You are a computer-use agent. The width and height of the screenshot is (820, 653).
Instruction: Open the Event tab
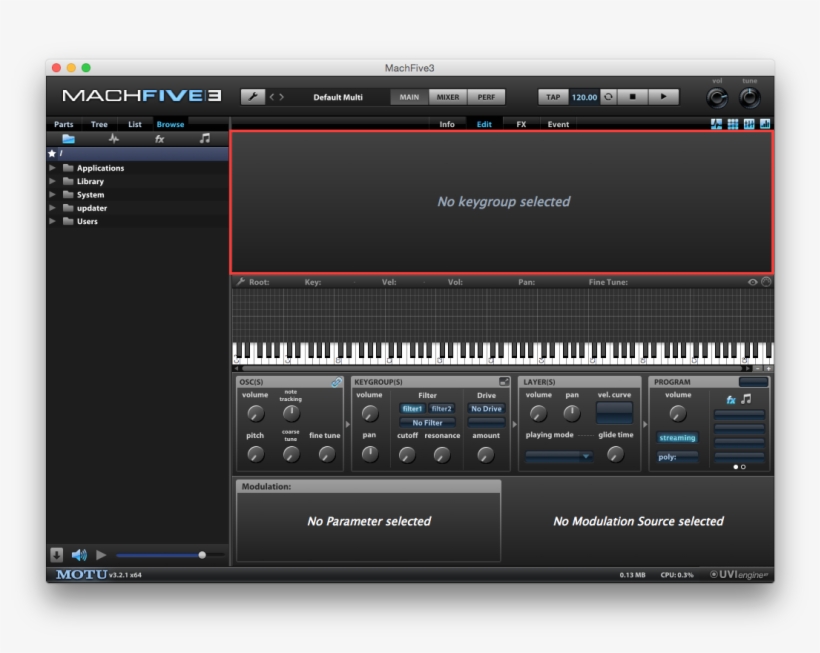point(558,124)
